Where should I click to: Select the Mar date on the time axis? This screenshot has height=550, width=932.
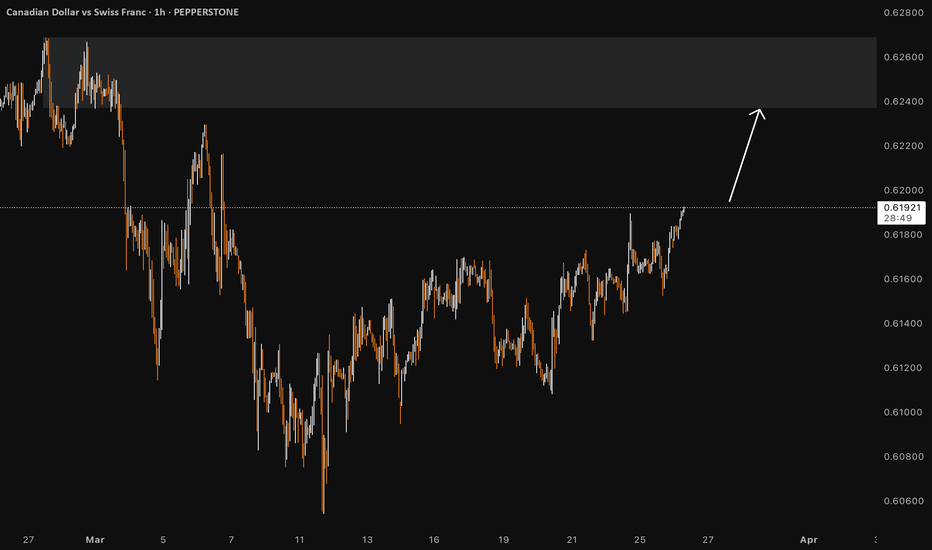95,540
